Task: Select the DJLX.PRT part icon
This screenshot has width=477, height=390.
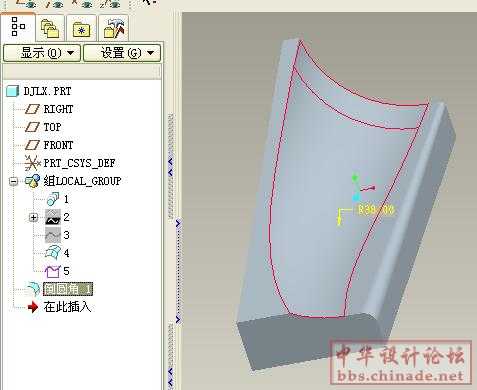Action: (x=13, y=91)
